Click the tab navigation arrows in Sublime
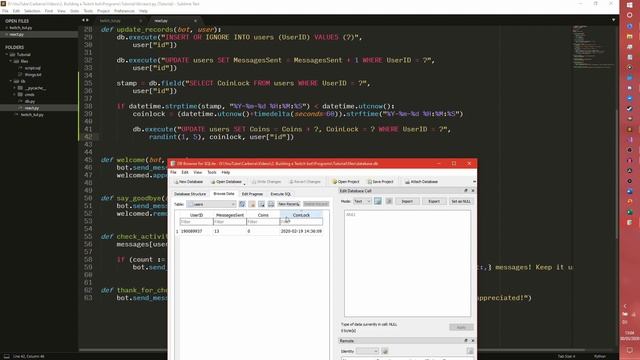Screen dimensions: 640x360 click(x=85, y=20)
